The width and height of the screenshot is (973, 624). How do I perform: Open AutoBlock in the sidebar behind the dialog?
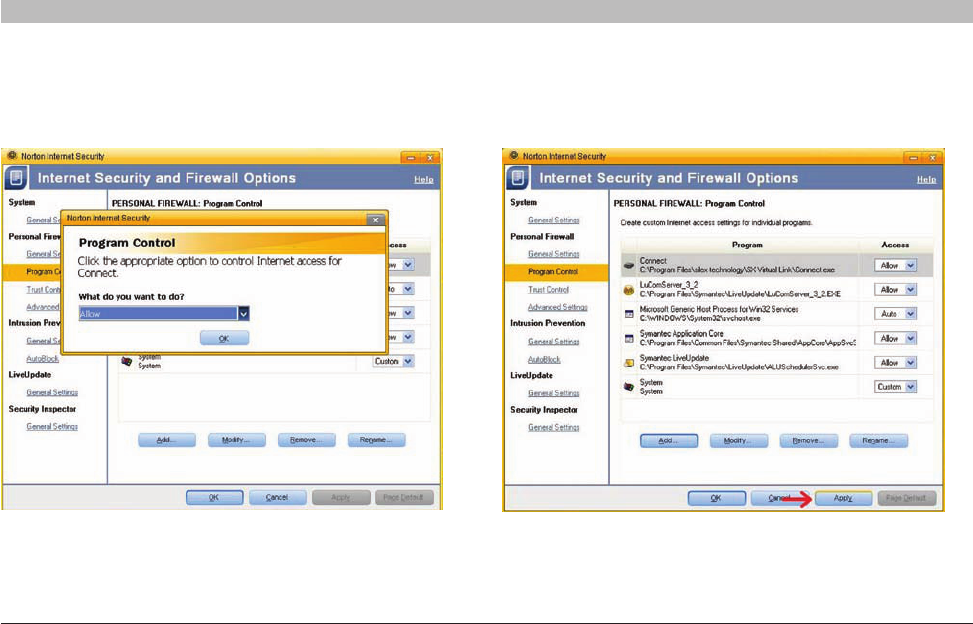(42, 359)
